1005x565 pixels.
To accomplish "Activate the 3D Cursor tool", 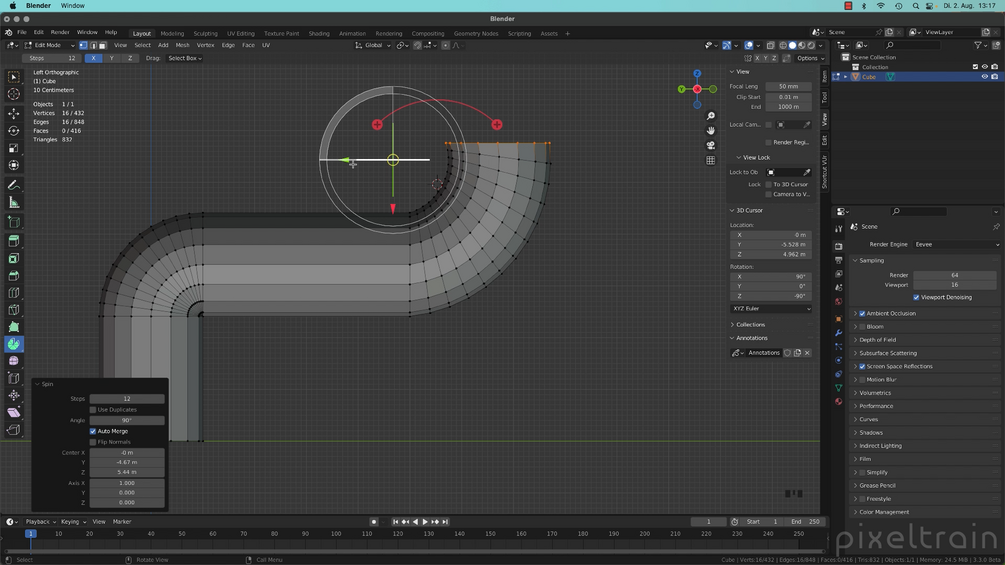I will point(13,94).
